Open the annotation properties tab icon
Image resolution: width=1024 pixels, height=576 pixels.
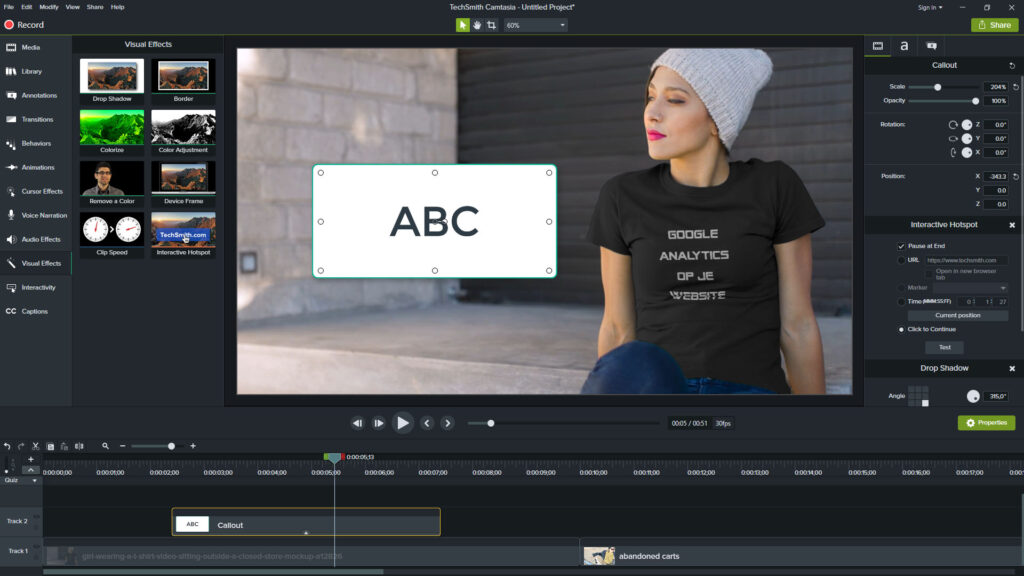point(932,46)
